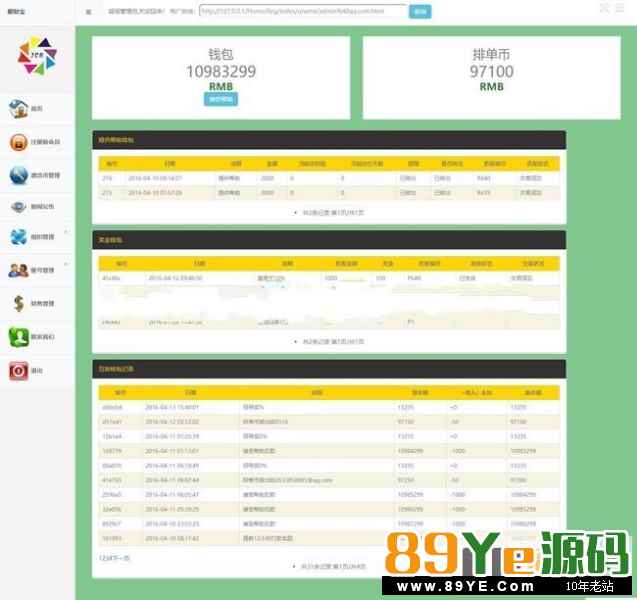Open the blue puzzle-piece sidebar icon
This screenshot has width=637, height=600.
click(19, 237)
